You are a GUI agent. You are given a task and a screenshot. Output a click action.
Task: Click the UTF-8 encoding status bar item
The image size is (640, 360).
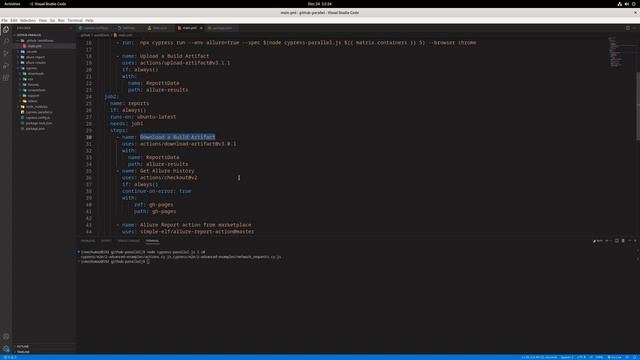[581, 357]
